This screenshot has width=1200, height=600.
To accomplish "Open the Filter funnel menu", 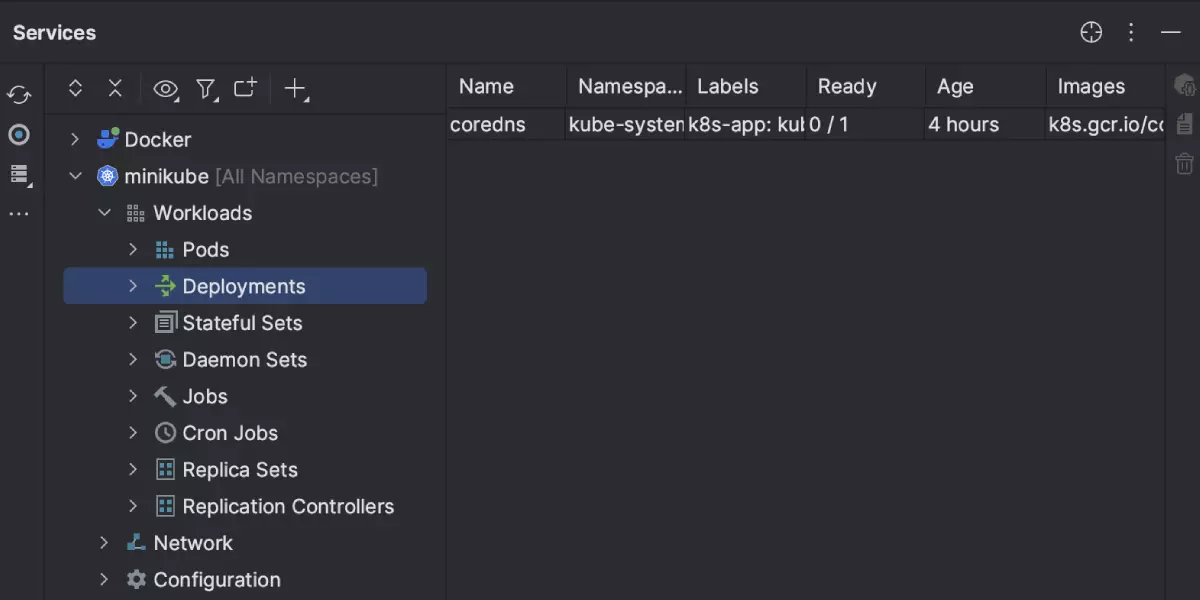I will (x=206, y=90).
